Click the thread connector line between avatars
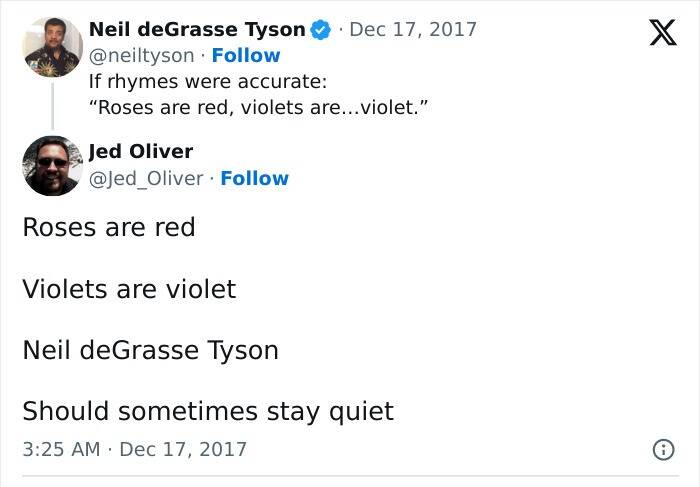 [52, 105]
